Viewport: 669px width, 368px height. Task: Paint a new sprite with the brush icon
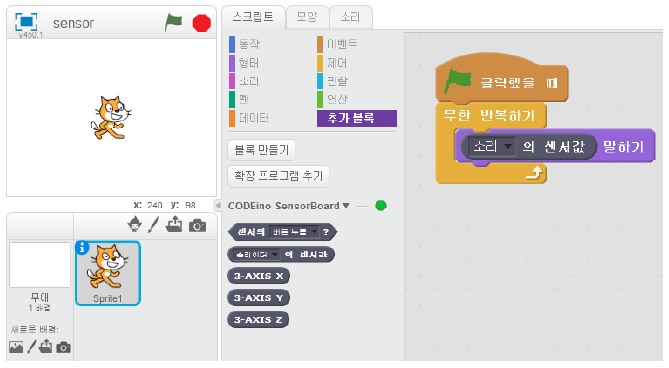click(x=154, y=225)
